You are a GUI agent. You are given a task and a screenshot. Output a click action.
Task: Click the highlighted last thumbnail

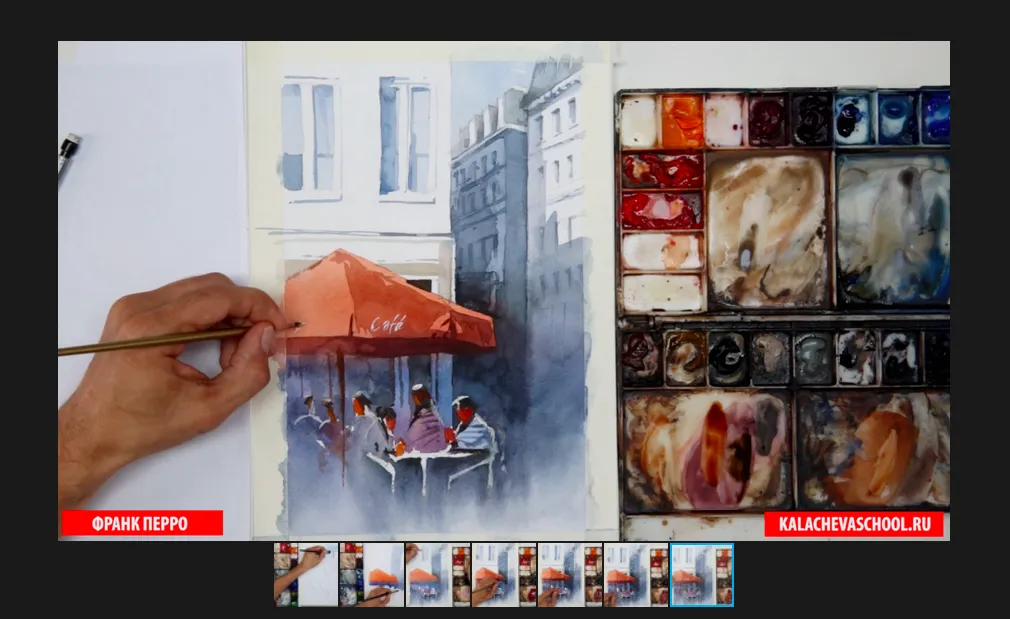coord(702,574)
